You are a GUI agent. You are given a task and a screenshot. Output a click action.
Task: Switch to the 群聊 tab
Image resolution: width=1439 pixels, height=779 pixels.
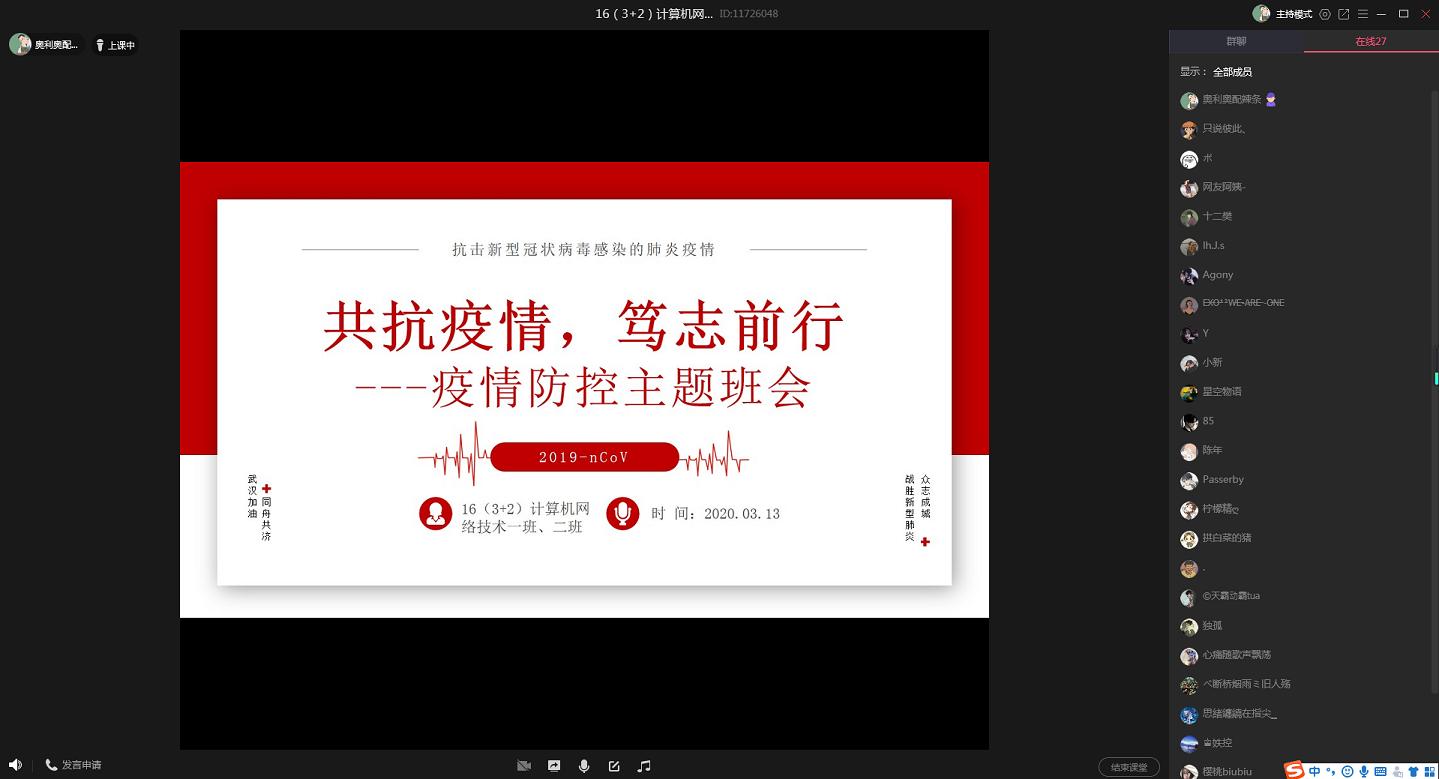pyautogui.click(x=1237, y=42)
